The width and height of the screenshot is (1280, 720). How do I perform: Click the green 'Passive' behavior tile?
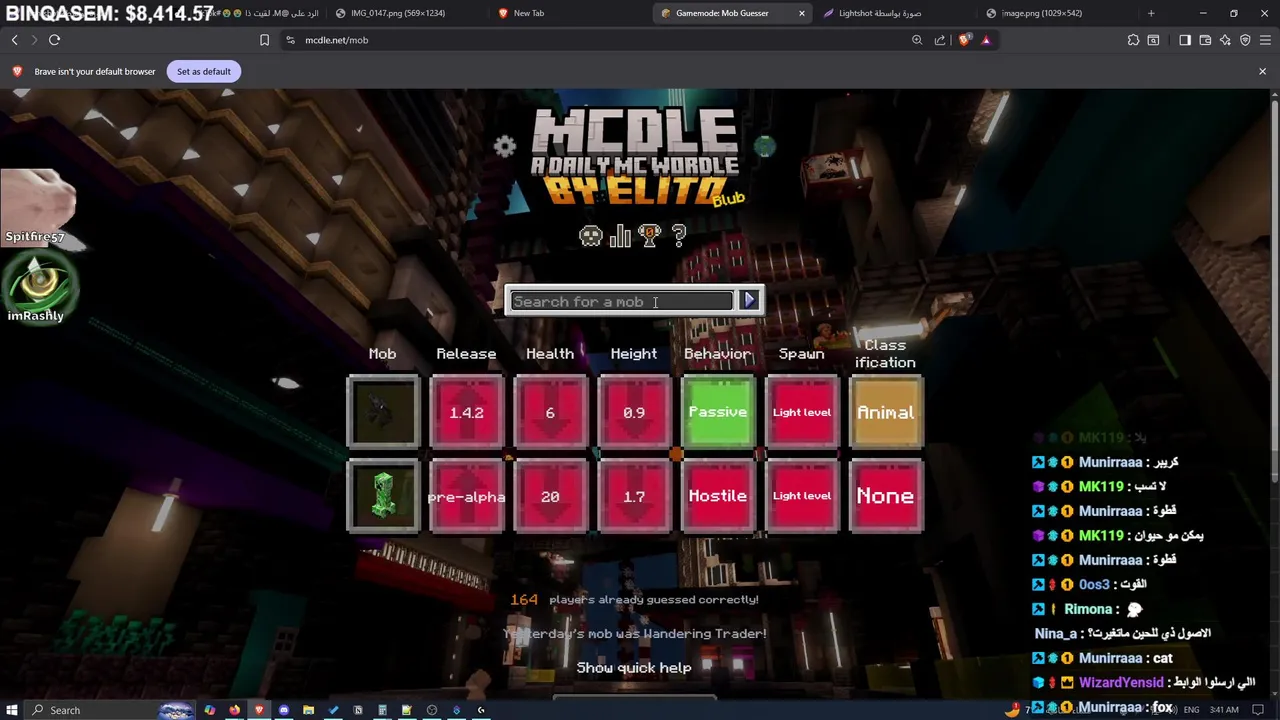tap(718, 412)
